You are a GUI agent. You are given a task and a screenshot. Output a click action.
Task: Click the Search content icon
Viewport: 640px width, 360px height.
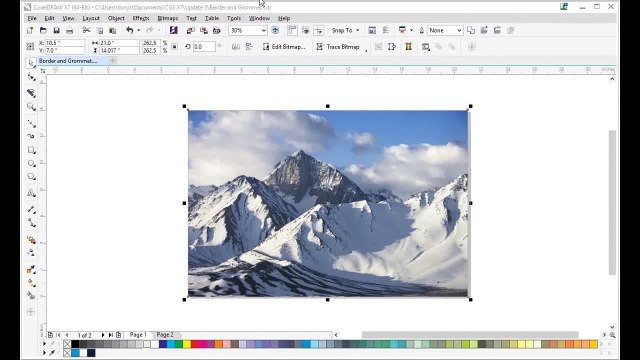(x=173, y=30)
